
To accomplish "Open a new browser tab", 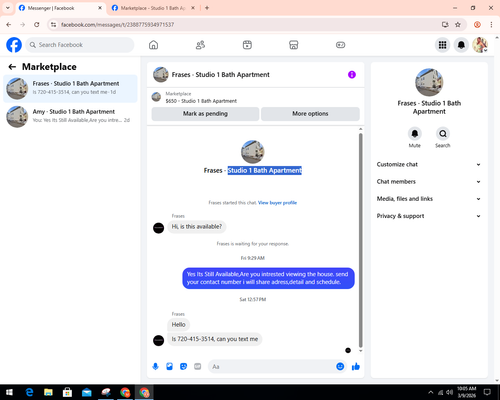I will tap(207, 8).
